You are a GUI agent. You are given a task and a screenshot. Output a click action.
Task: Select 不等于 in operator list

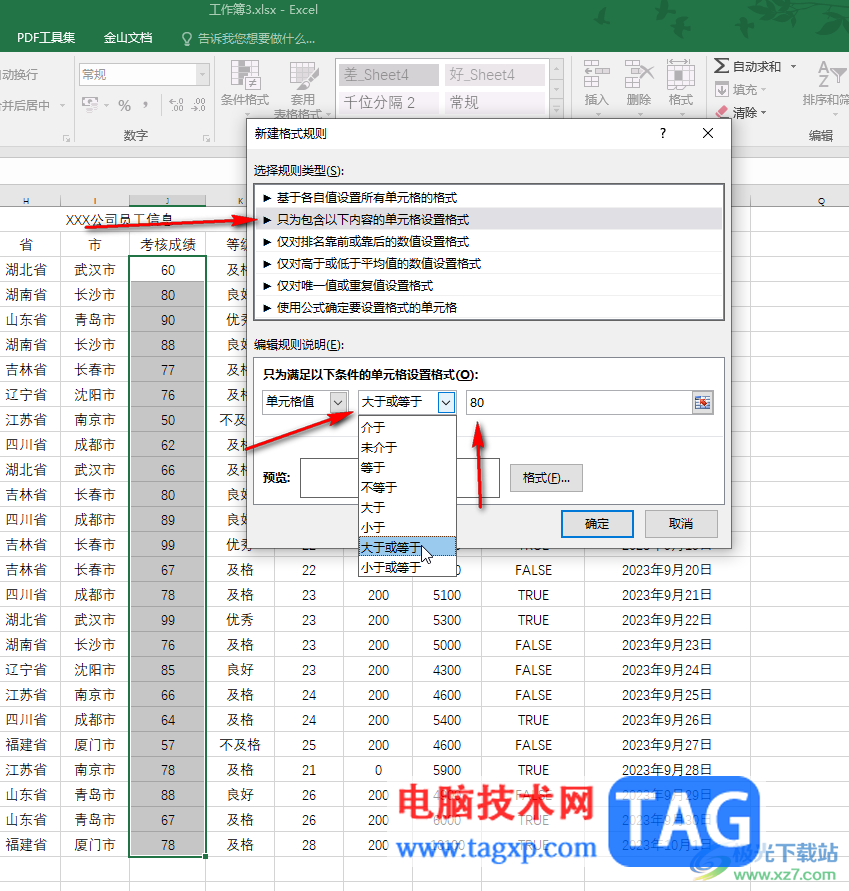click(407, 487)
